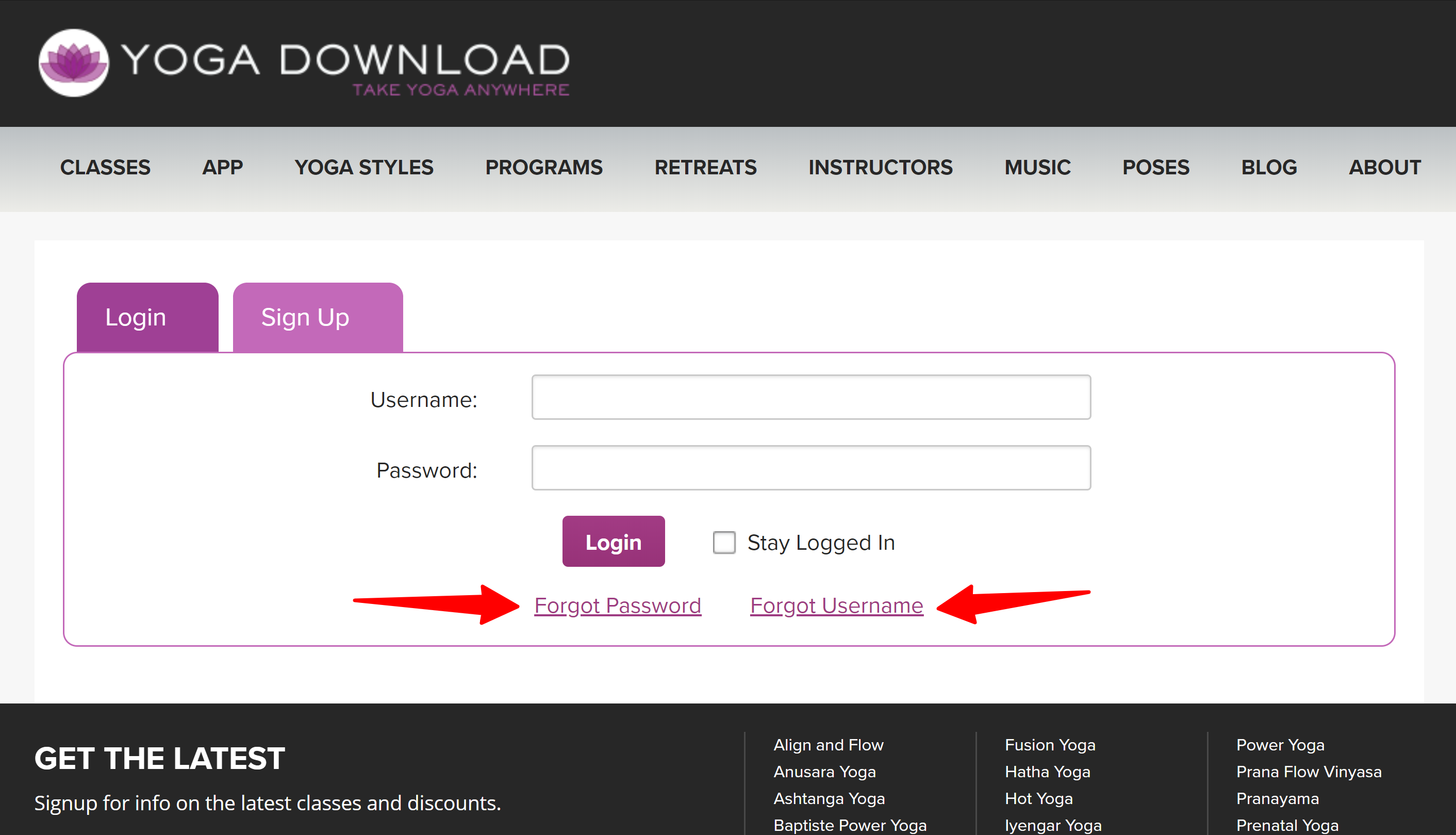Open the CLASSES menu
Image resolution: width=1456 pixels, height=835 pixels.
[105, 168]
